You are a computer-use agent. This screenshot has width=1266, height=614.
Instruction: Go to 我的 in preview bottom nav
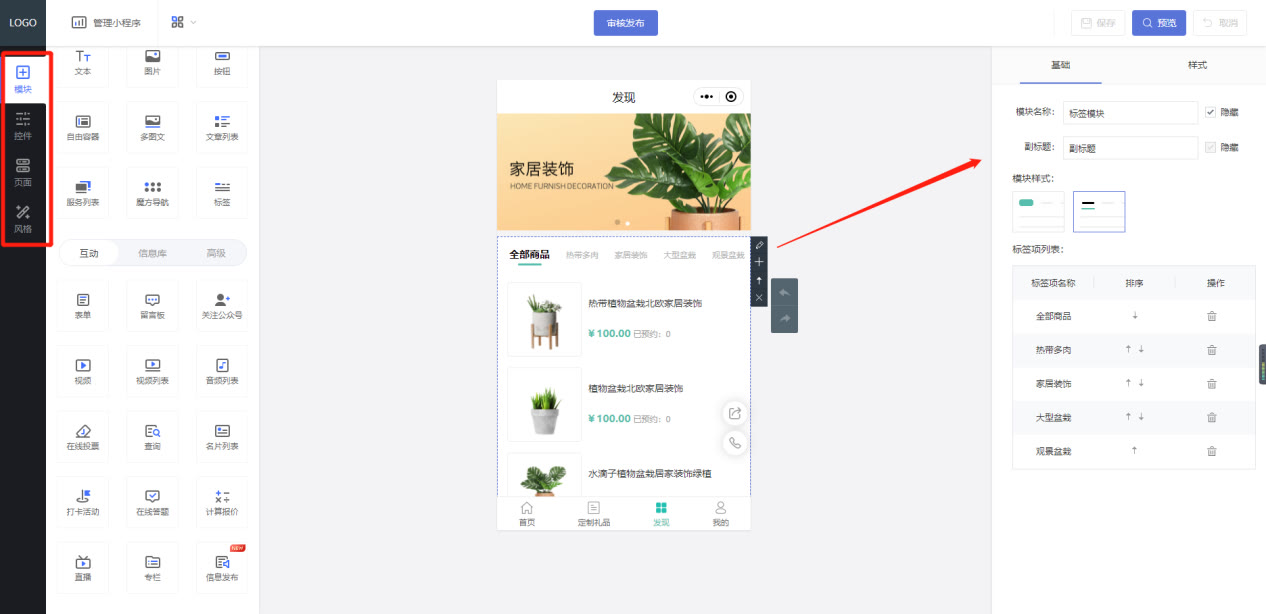720,514
